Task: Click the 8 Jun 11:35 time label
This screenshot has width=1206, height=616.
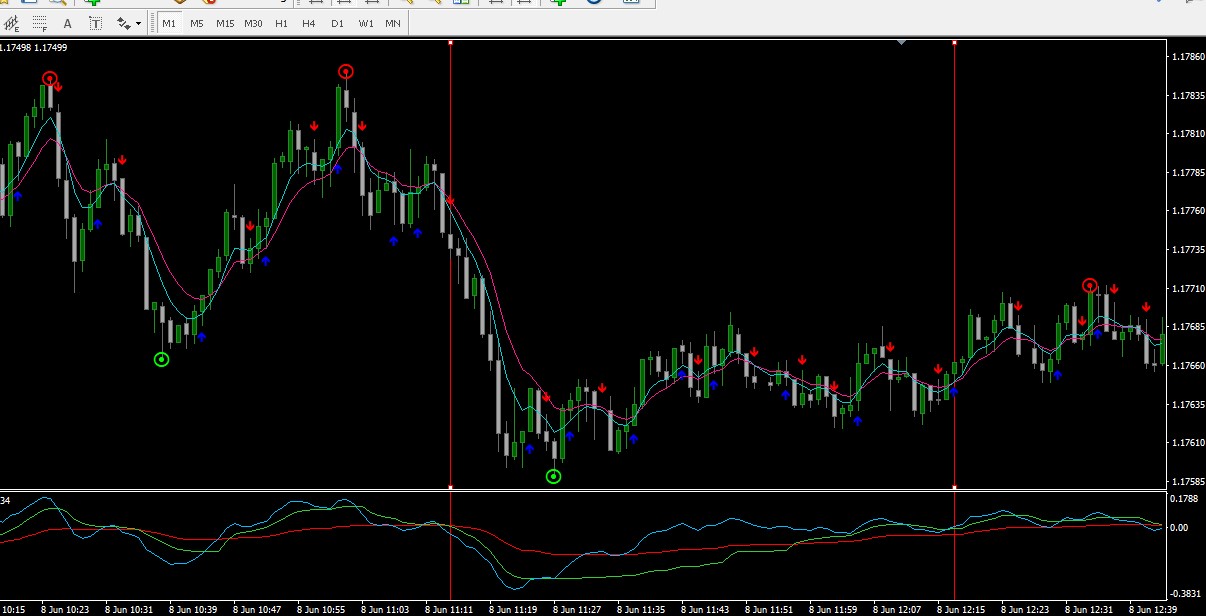Action: point(641,609)
